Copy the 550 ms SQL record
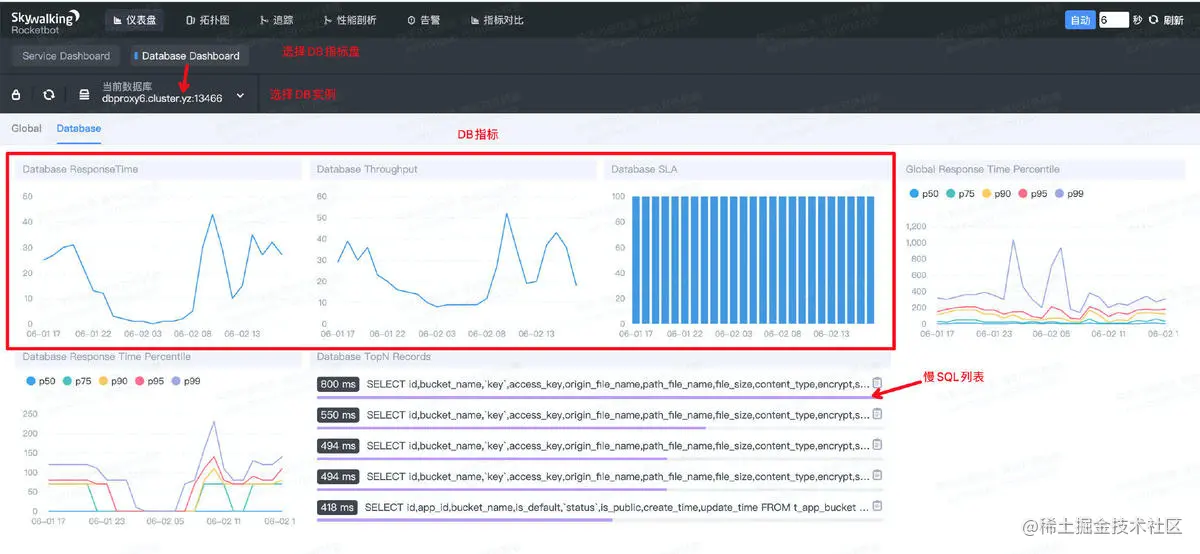The height and width of the screenshot is (554, 1200). (x=877, y=414)
